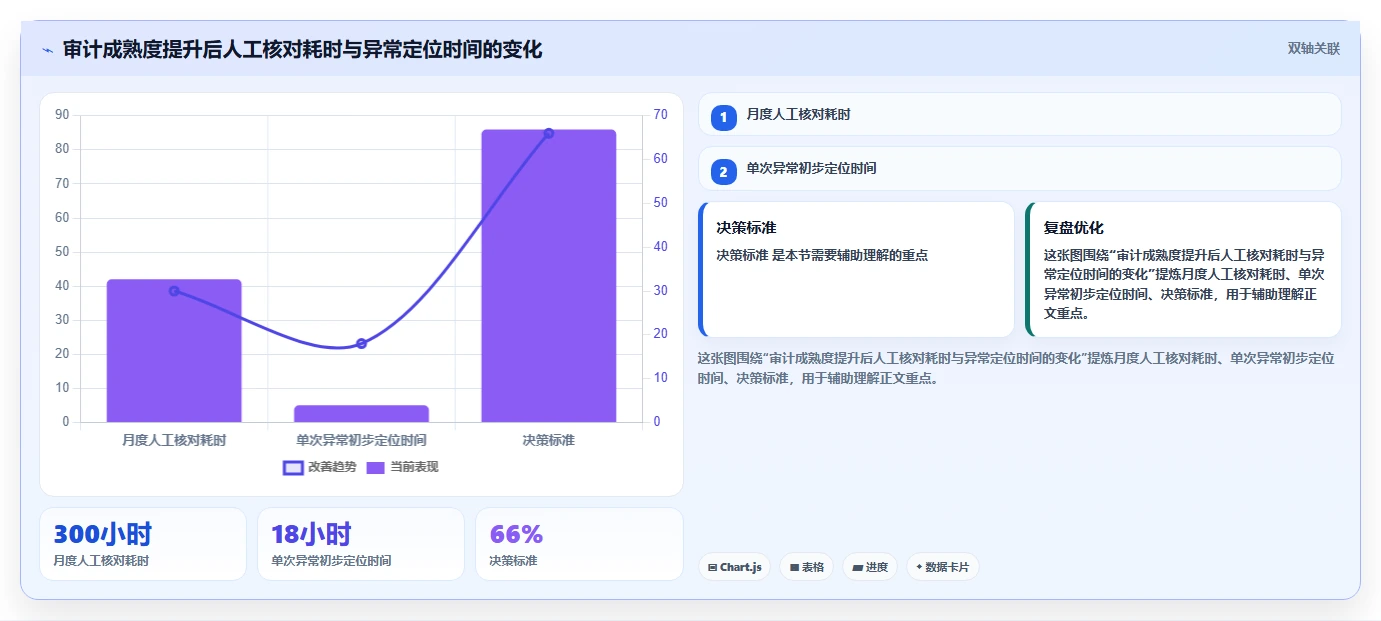Click the trend line point atop 决策标准
This screenshot has height=621, width=1381.
548,133
